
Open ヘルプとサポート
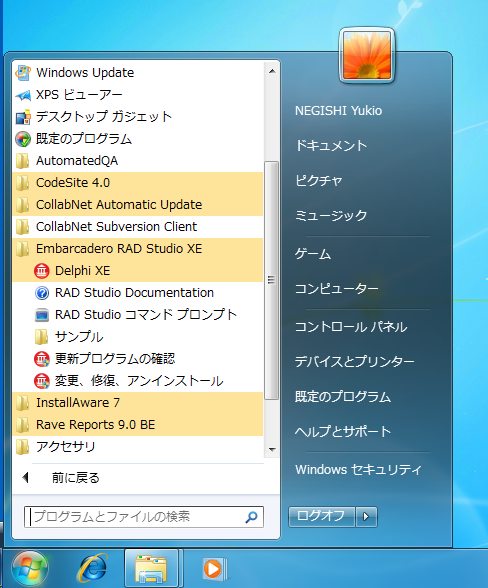point(343,431)
